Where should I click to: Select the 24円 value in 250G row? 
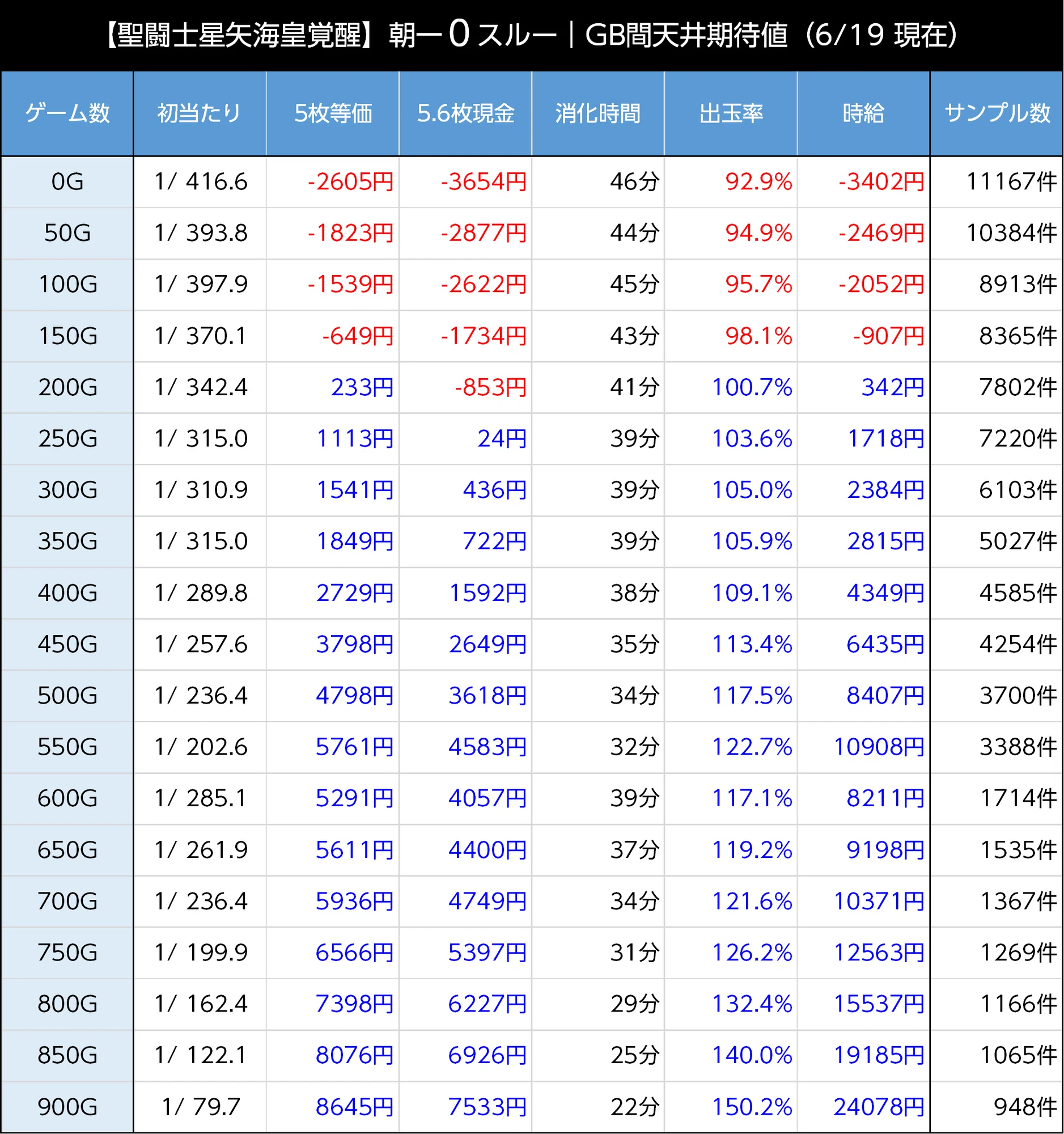click(x=502, y=439)
